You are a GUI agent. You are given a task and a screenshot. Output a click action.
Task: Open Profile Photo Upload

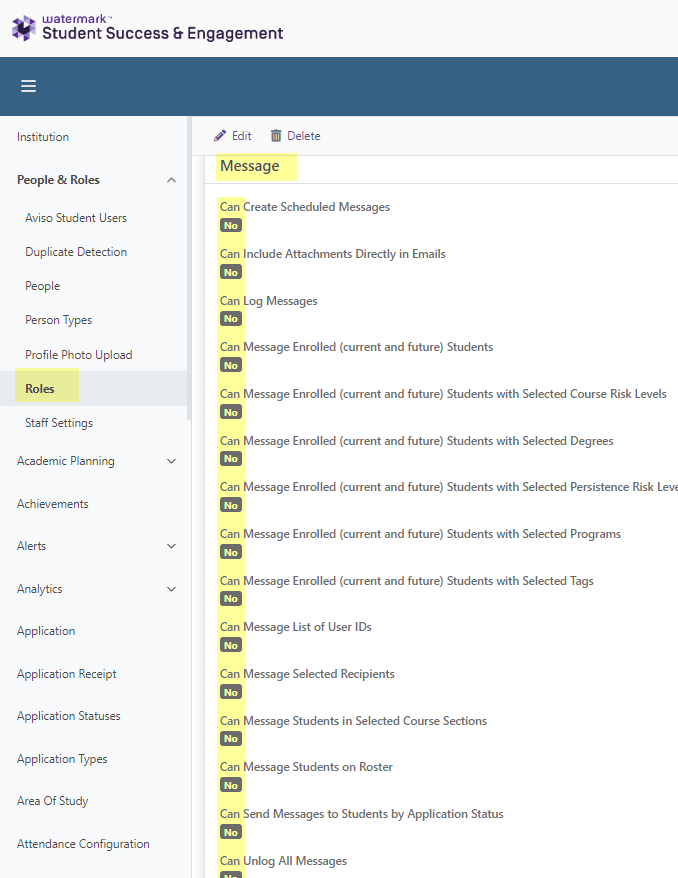[79, 355]
